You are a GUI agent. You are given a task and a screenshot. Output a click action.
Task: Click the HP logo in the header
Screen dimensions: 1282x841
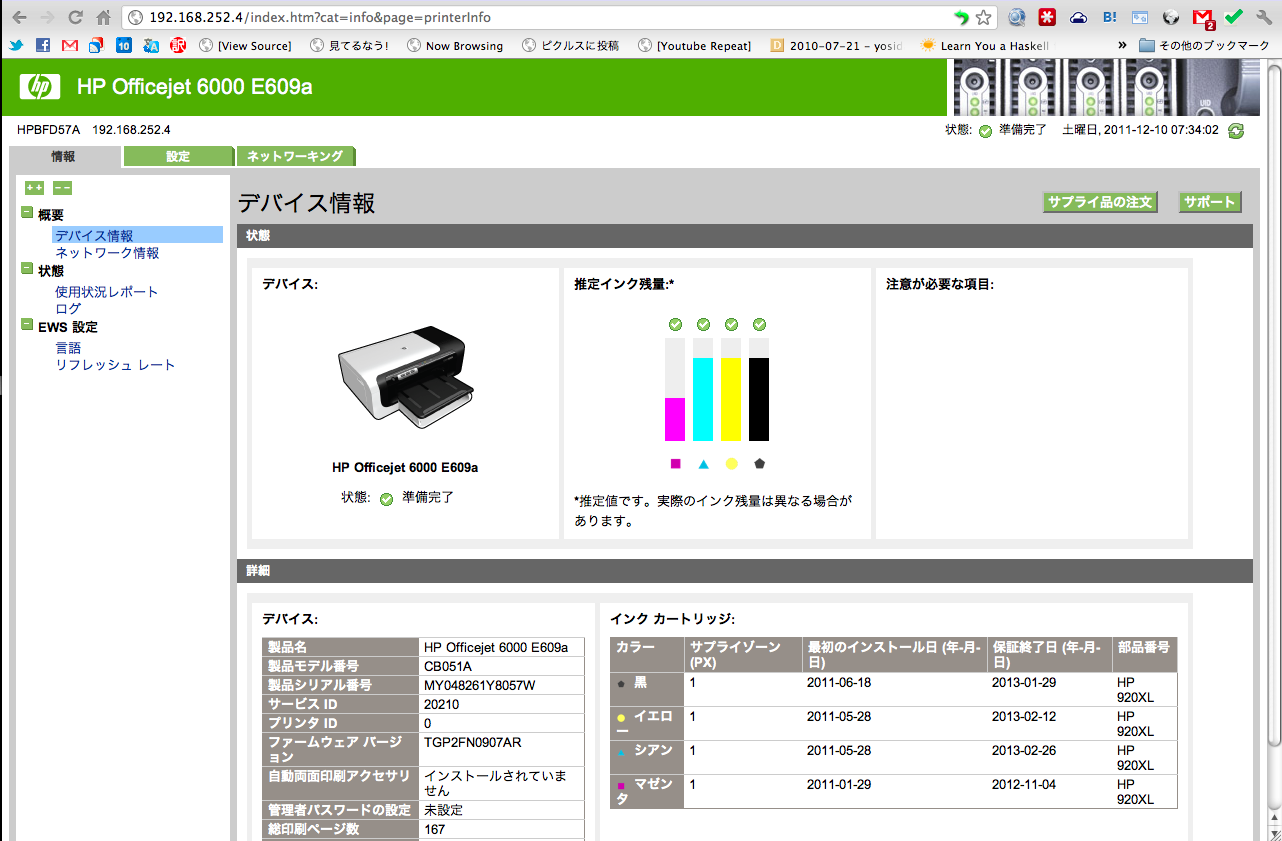(39, 87)
